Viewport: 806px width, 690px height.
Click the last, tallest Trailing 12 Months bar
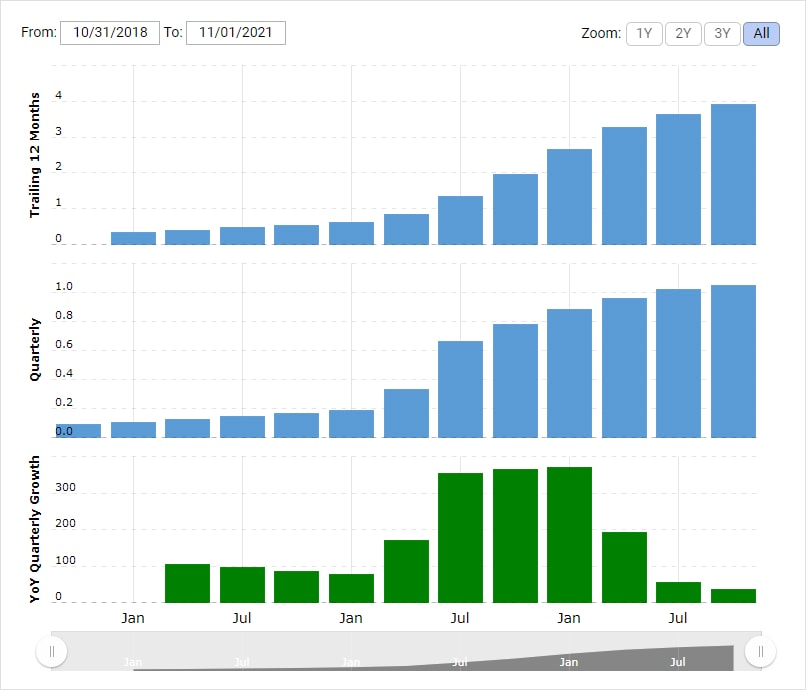click(733, 174)
